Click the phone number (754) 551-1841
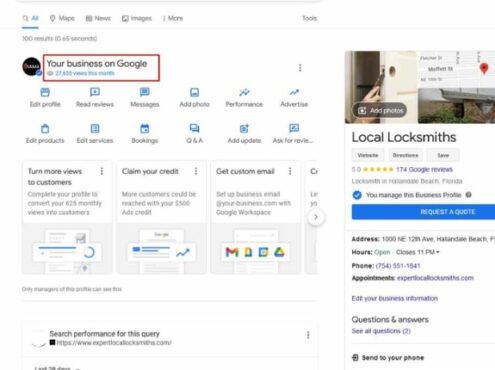Screen dimensions: 495x370 coord(398,266)
